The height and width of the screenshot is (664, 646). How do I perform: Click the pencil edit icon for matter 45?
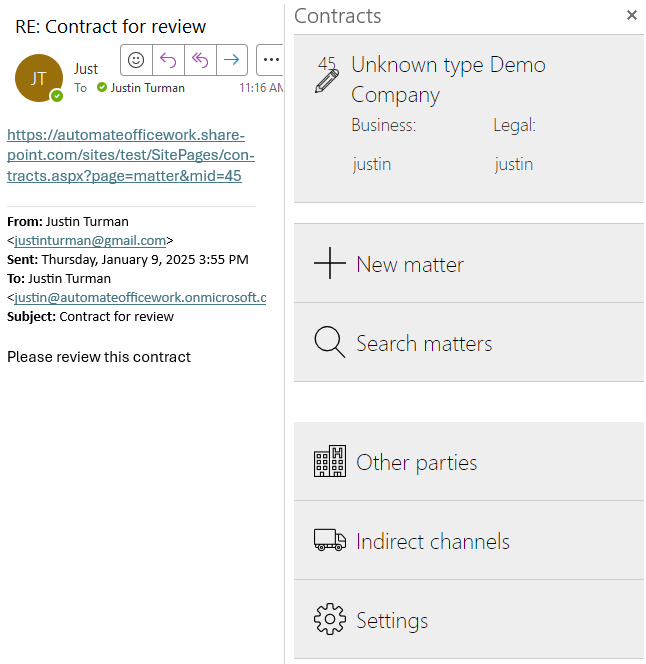pyautogui.click(x=327, y=80)
